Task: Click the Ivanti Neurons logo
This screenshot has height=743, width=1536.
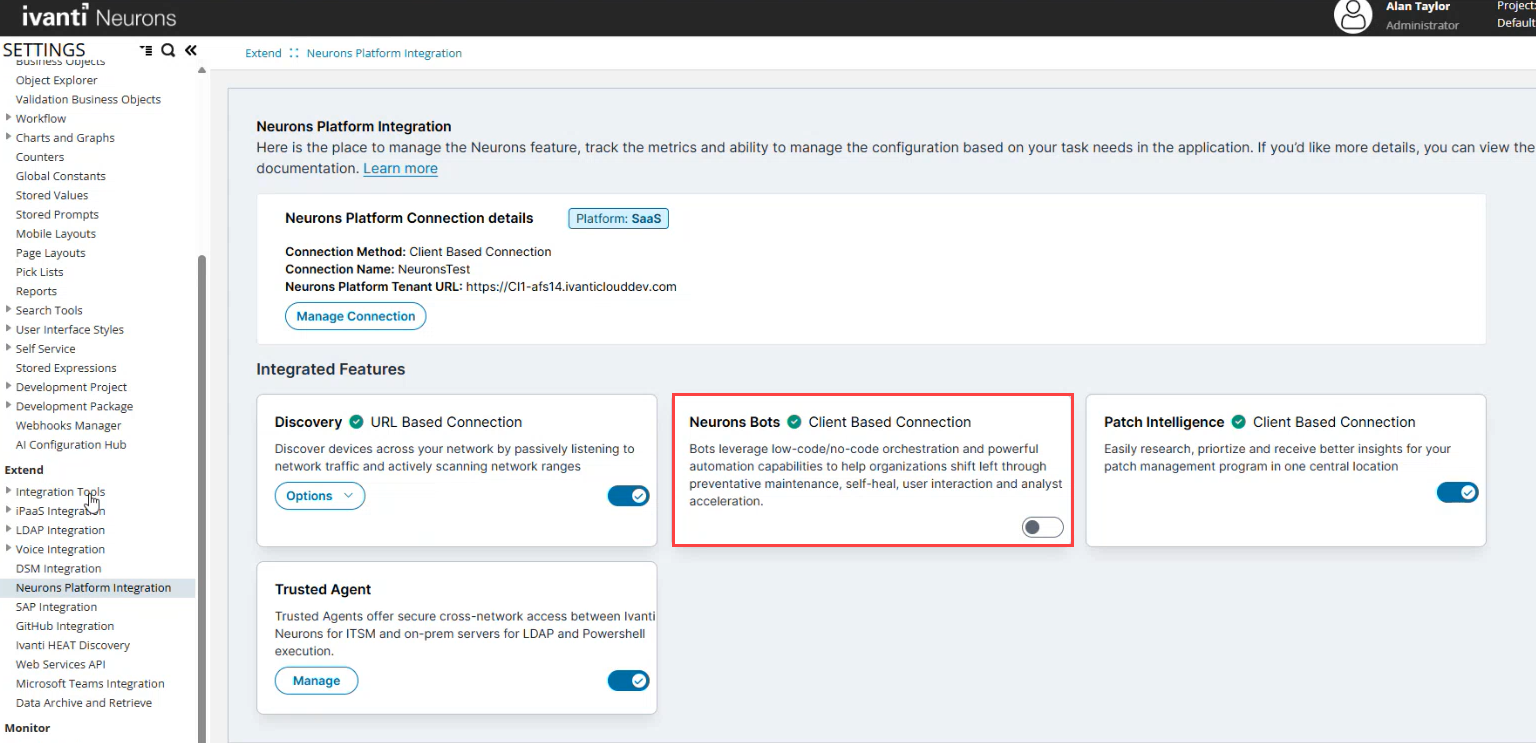Action: (98, 17)
